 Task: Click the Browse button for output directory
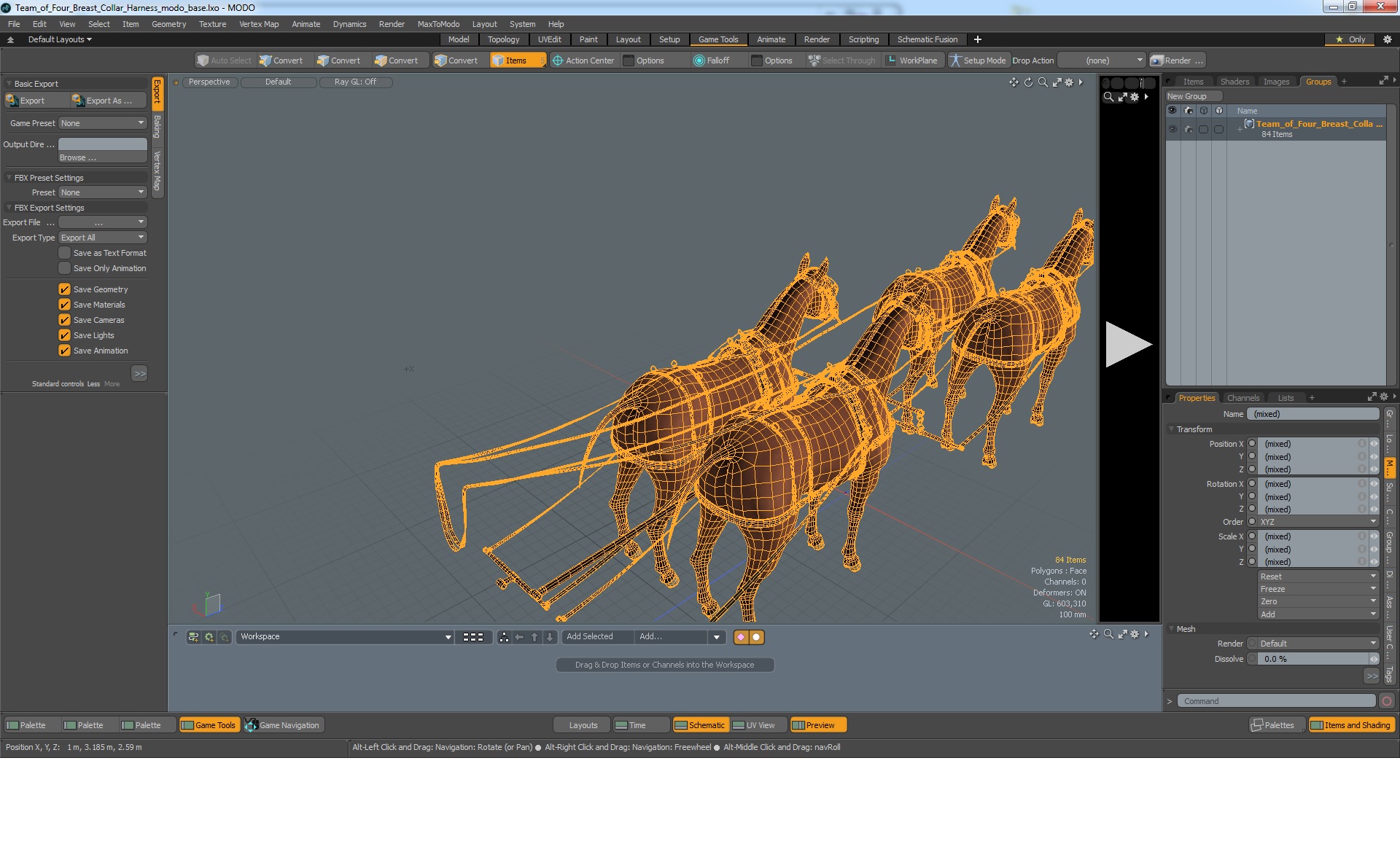103,157
